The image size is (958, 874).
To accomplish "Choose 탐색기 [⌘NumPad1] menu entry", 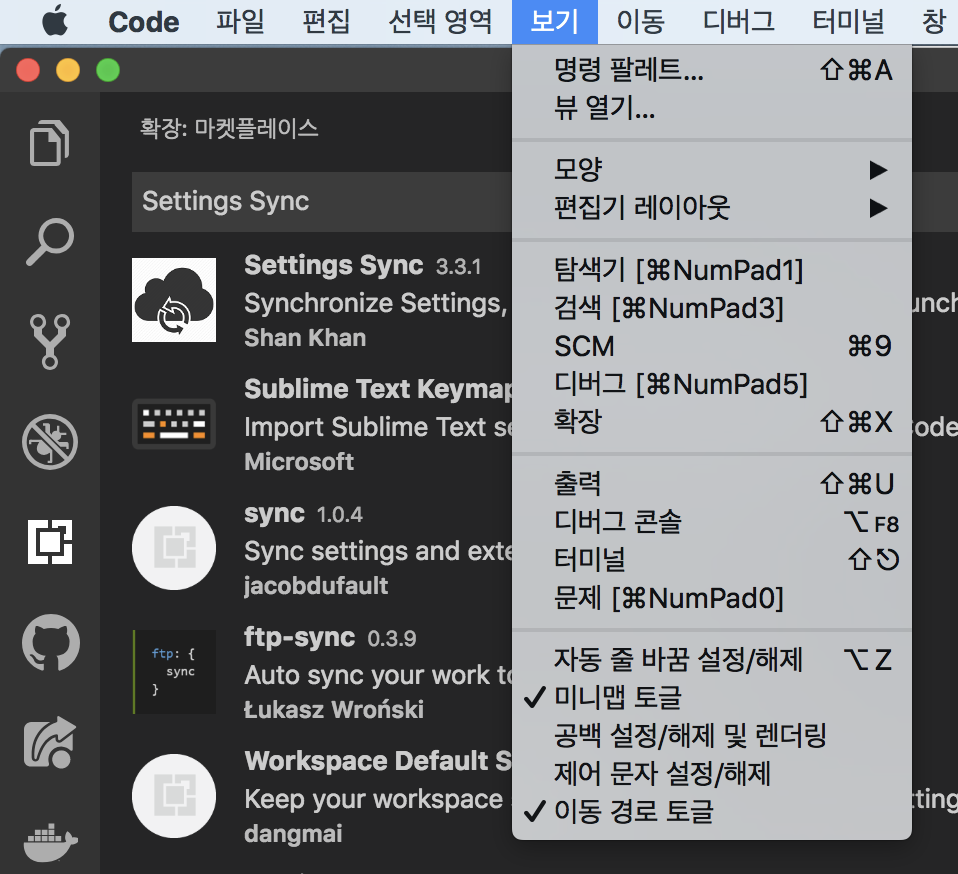I will 712,269.
